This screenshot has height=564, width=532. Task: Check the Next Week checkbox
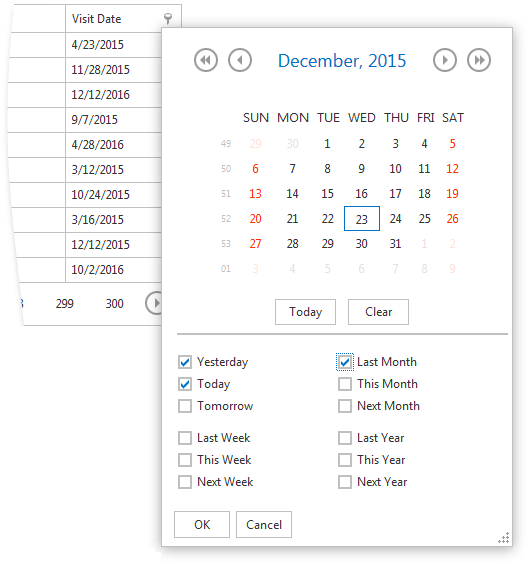coord(185,482)
